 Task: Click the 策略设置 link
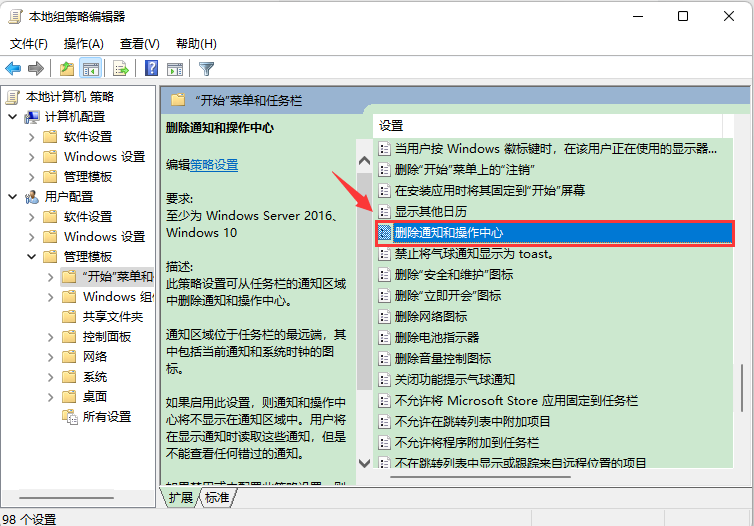click(214, 164)
